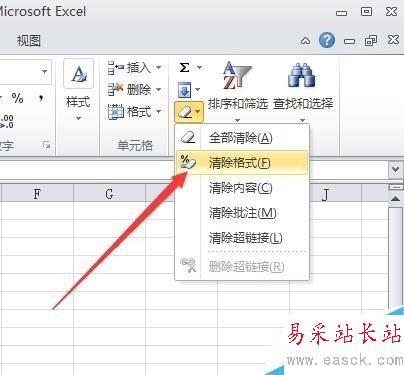Choose Clear All (全部清除) menu item

[x=242, y=138]
